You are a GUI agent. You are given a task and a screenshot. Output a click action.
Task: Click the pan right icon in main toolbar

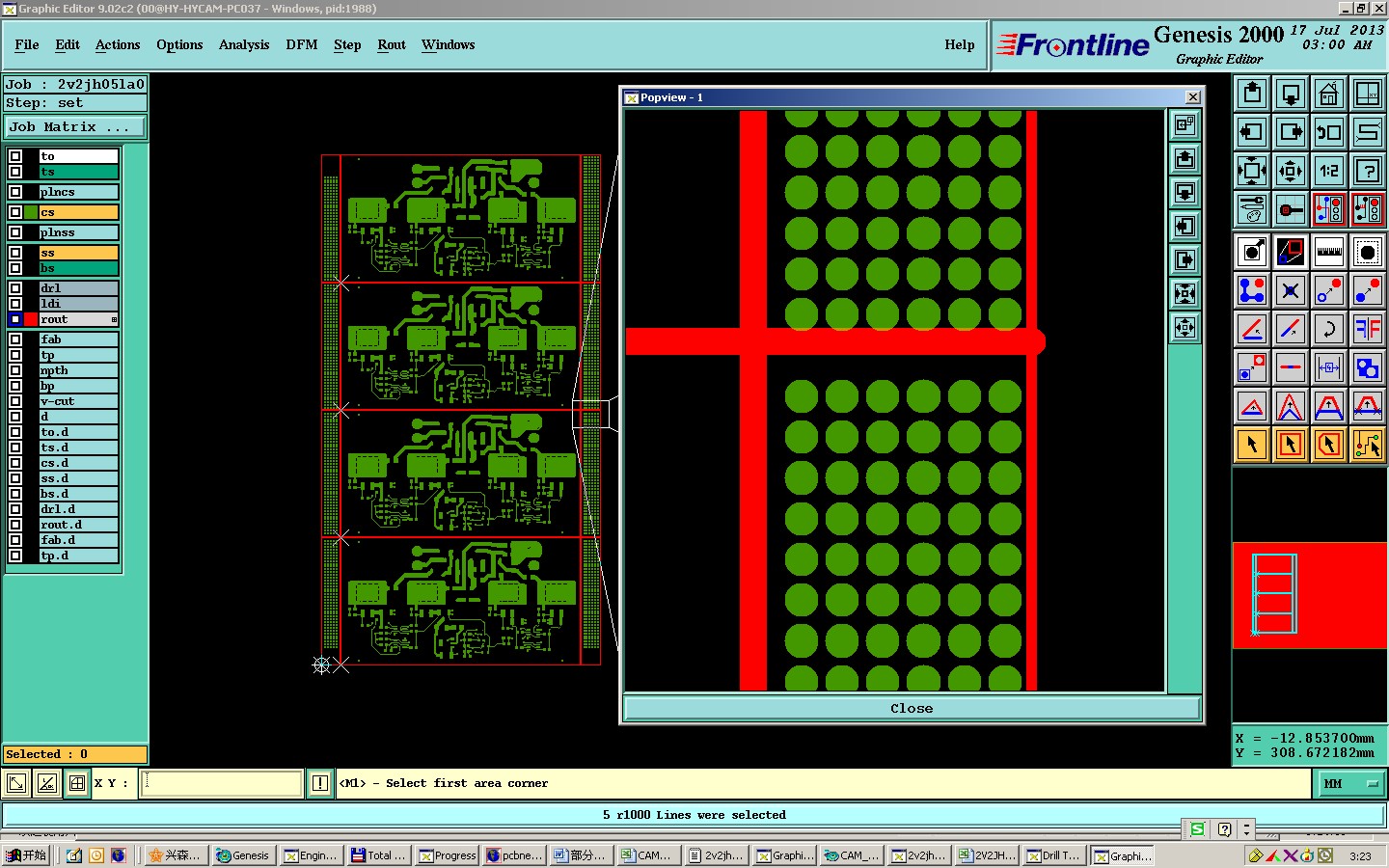point(1291,132)
